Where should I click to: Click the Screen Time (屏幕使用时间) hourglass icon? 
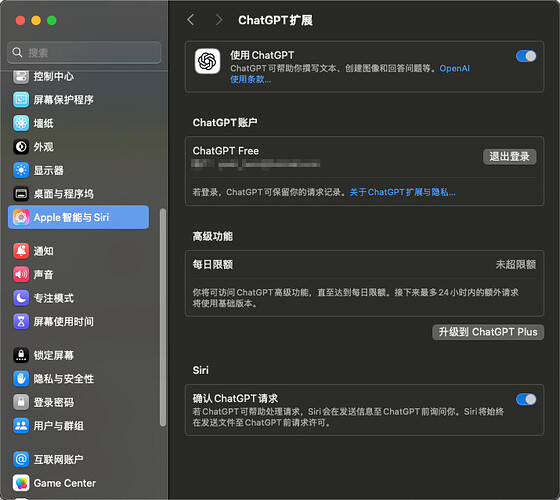point(21,321)
